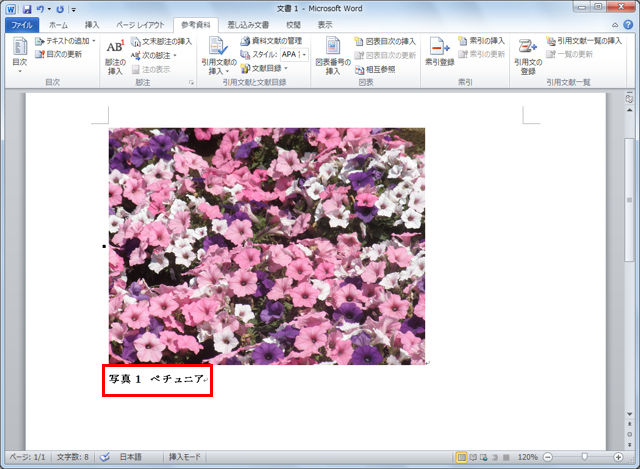Switch to the 差し込み文書 tab
Image resolution: width=640 pixels, height=469 pixels.
click(x=248, y=25)
